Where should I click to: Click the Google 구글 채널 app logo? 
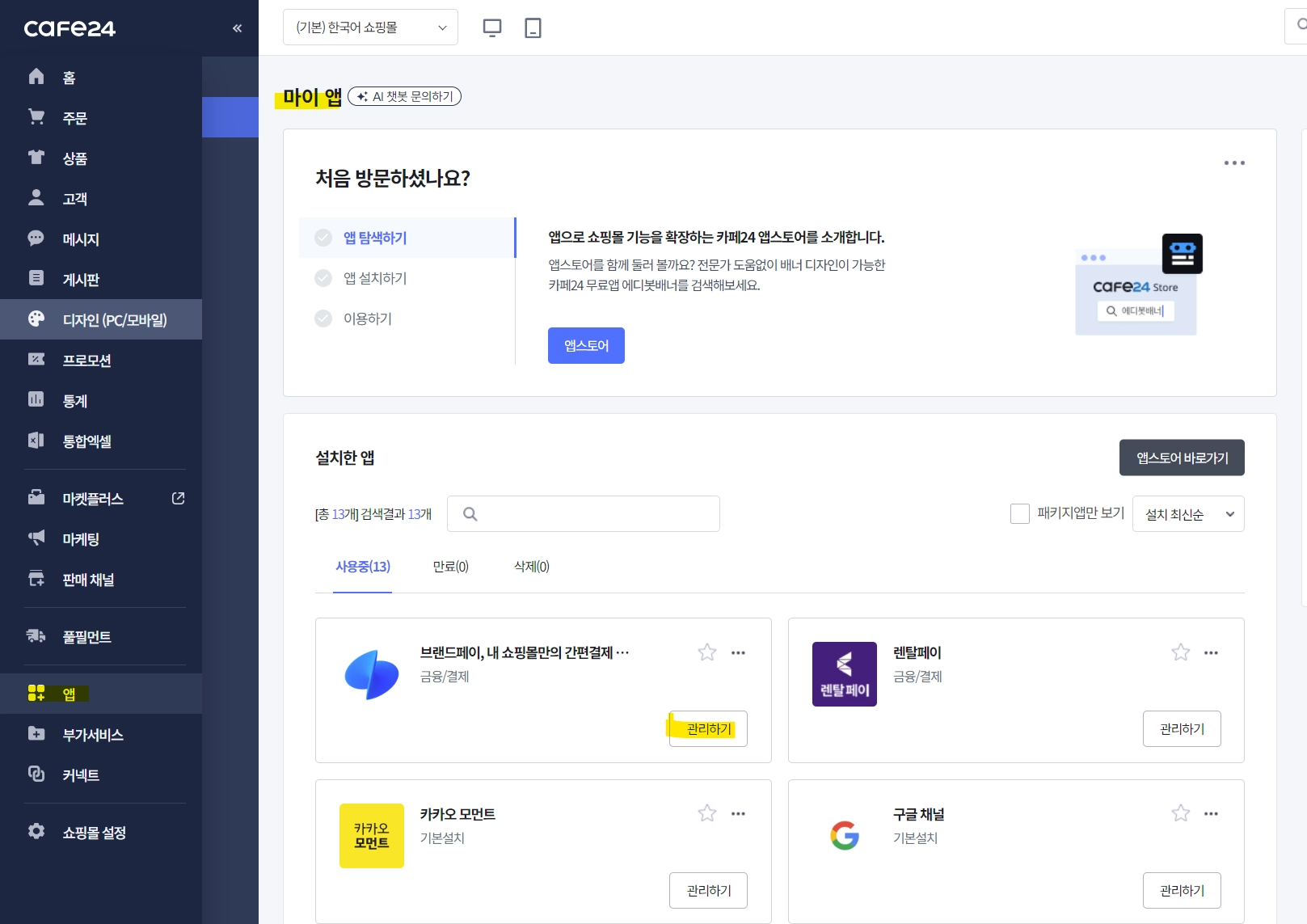click(x=845, y=836)
